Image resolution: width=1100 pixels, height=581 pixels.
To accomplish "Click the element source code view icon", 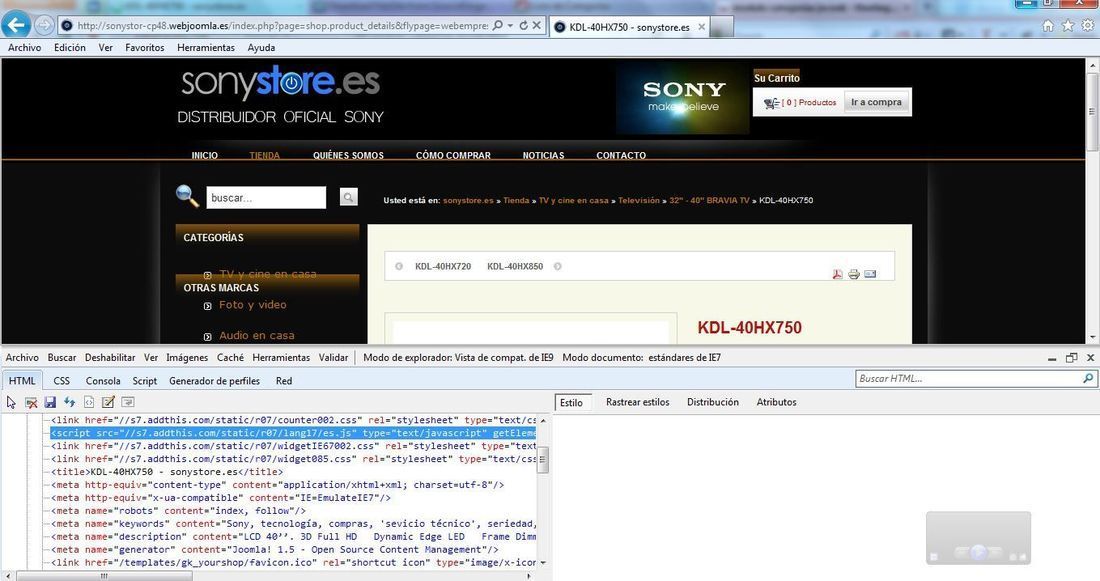I will click(89, 402).
